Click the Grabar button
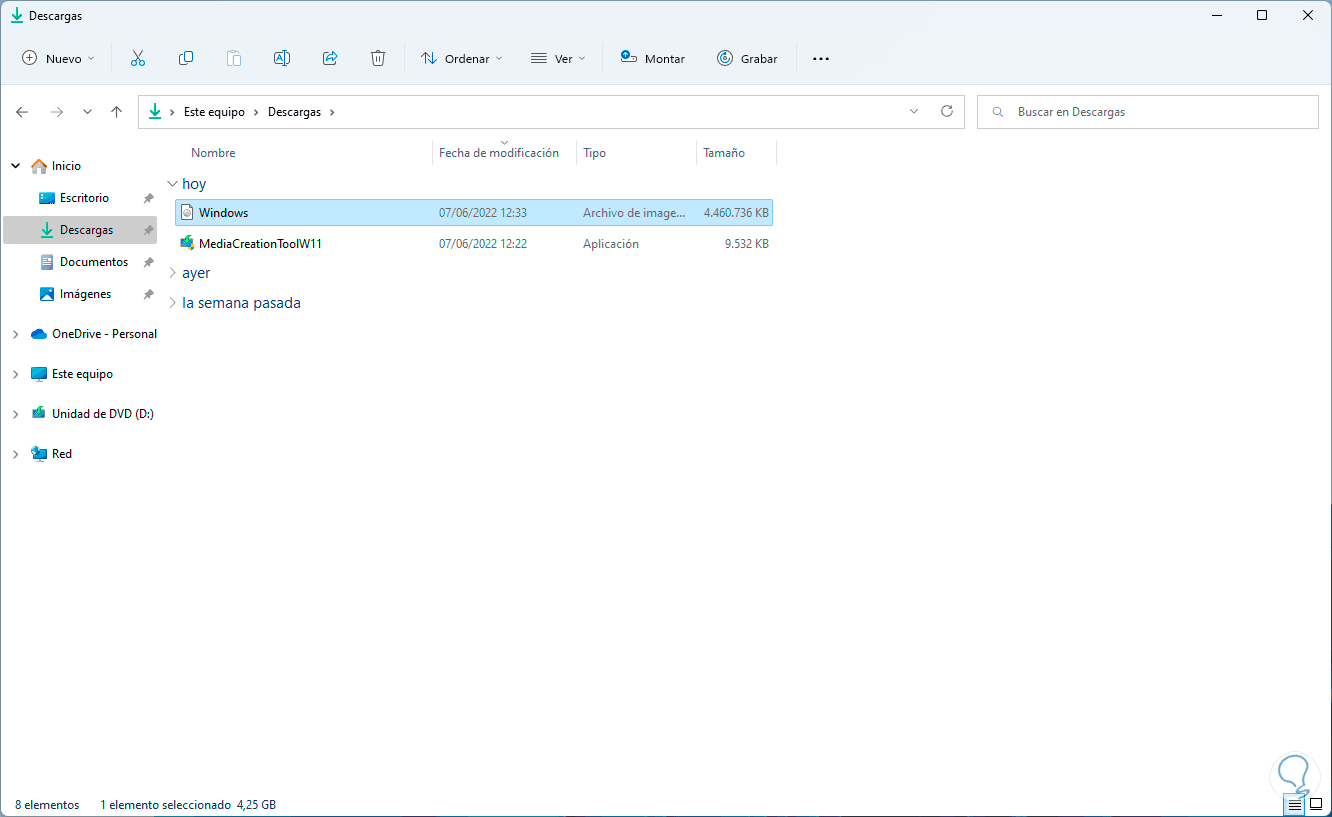 click(747, 58)
